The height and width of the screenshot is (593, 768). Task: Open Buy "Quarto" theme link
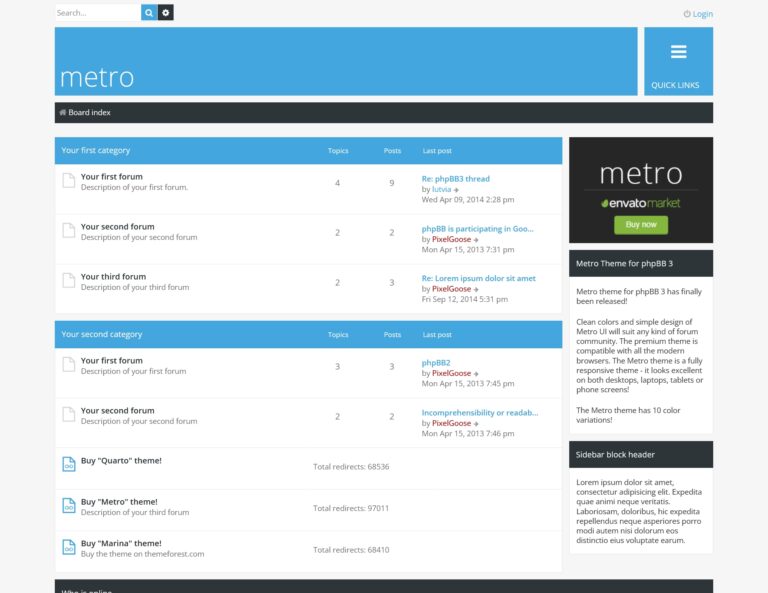(x=121, y=461)
